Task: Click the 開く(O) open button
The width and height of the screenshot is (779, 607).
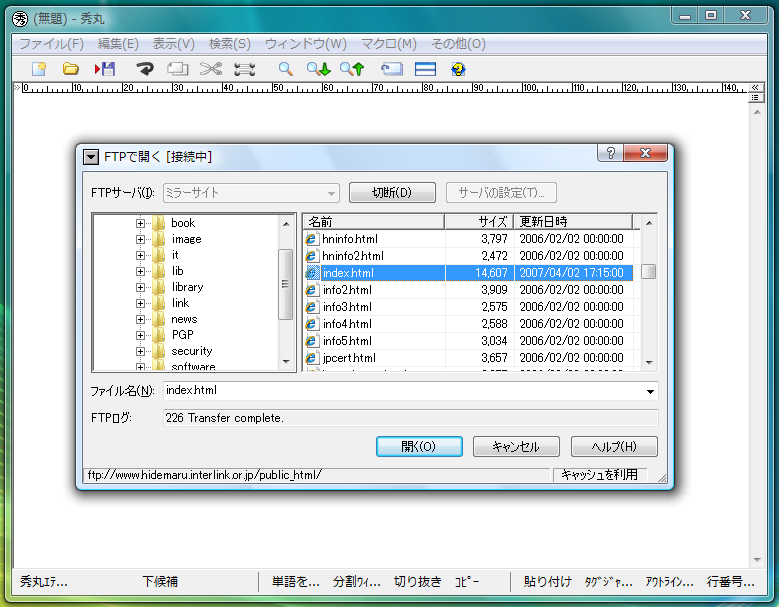Action: click(x=419, y=447)
